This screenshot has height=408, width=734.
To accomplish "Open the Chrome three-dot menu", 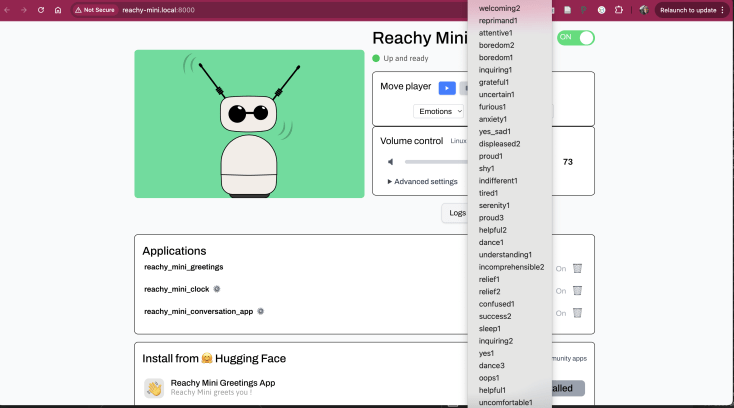I will click(x=723, y=10).
